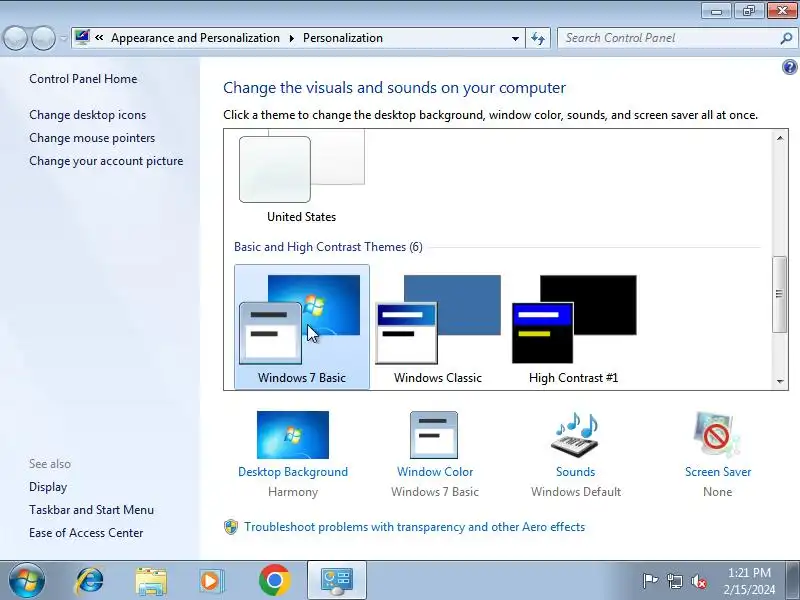Expand the address bar history dropdown
The image size is (800, 600).
(515, 38)
